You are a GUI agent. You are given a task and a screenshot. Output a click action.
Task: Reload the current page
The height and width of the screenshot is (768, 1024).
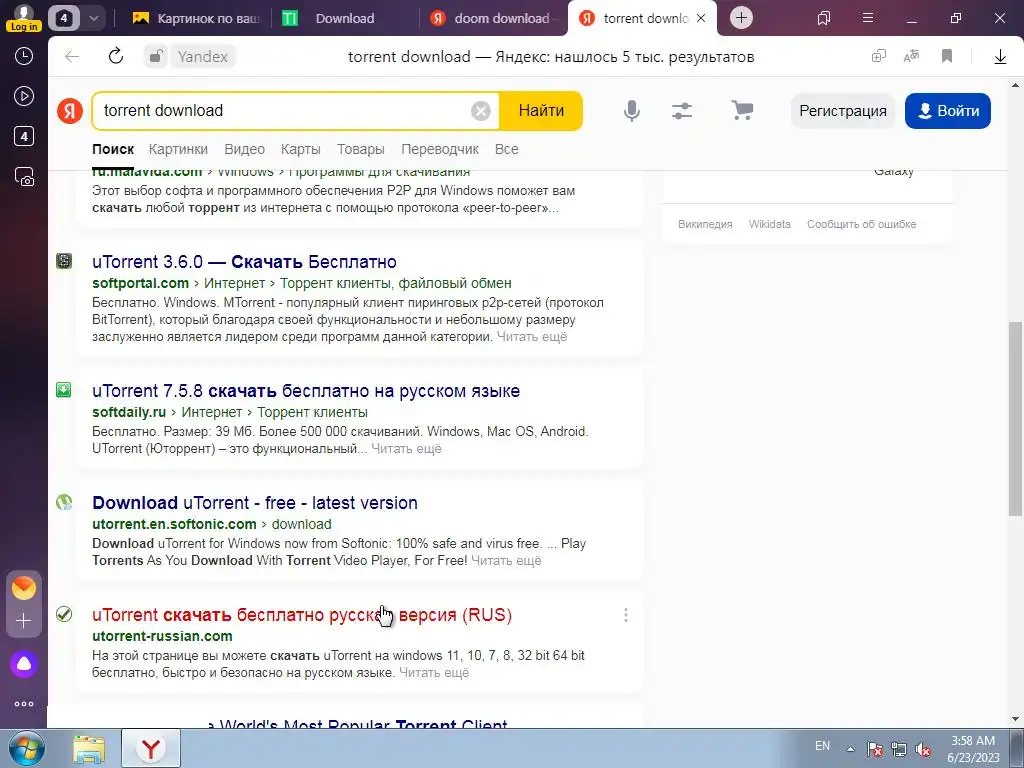click(x=116, y=56)
